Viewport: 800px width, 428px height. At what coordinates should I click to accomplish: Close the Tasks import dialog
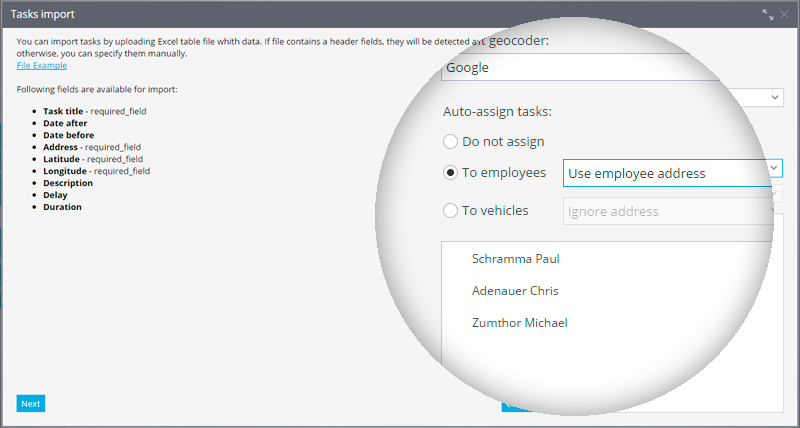tap(784, 15)
